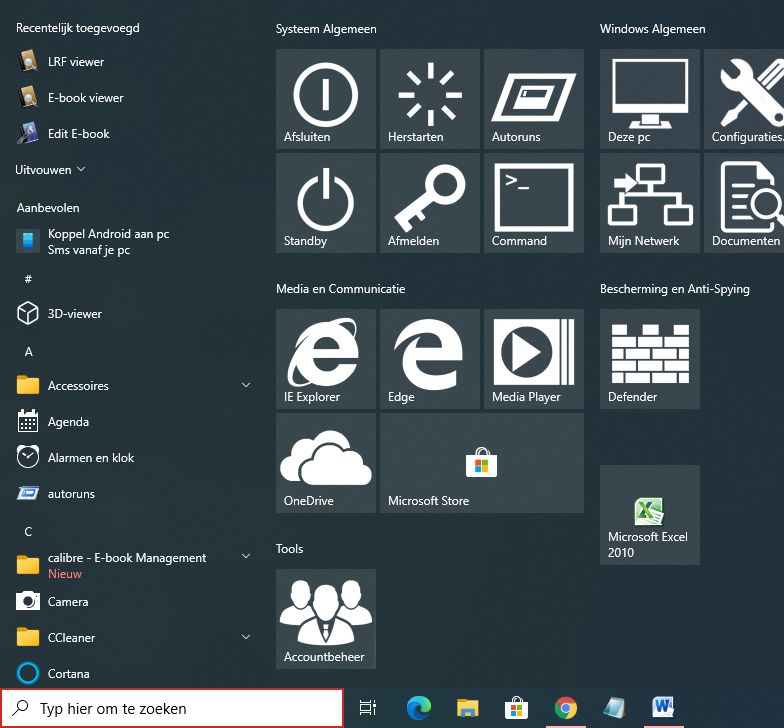The height and width of the screenshot is (728, 784).
Task: Open the Defender firewall tile
Action: click(650, 358)
